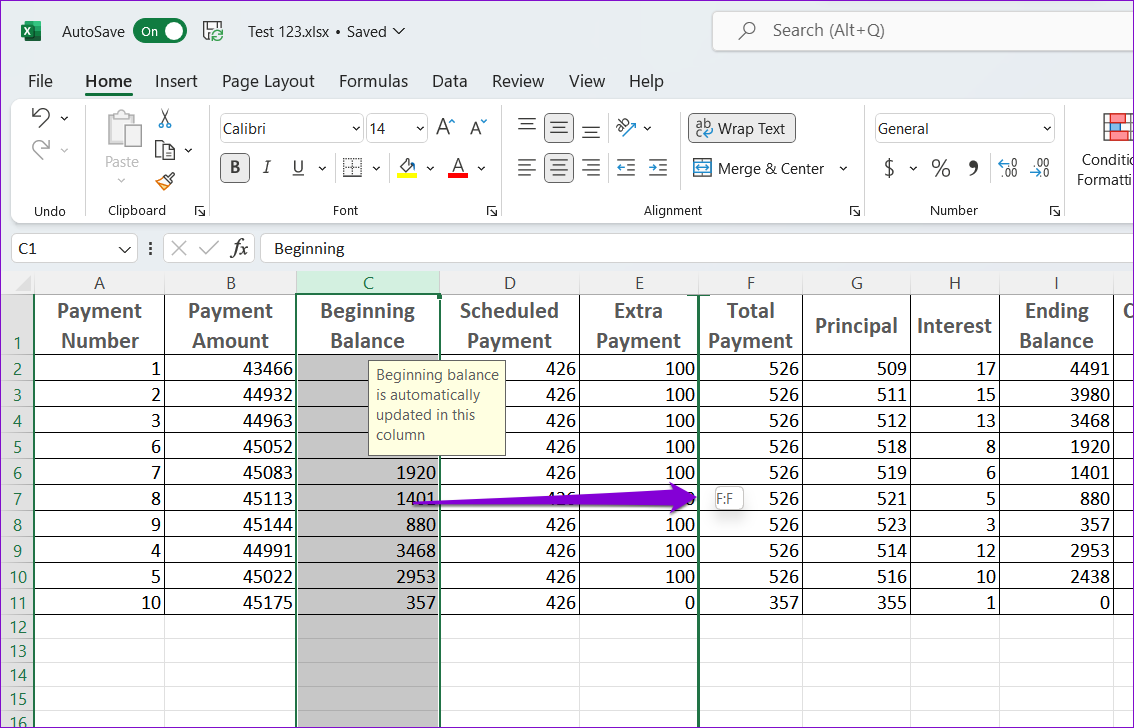Screen dimensions: 1134x728
Task: Open the Formulas ribbon tab
Action: click(373, 81)
